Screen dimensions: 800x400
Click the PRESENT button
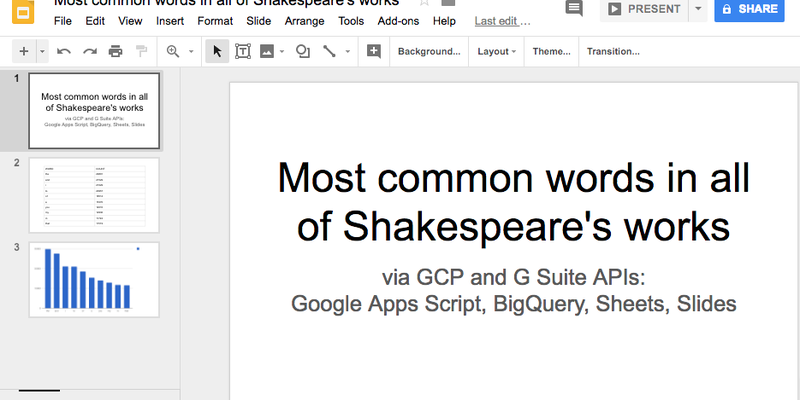644,10
